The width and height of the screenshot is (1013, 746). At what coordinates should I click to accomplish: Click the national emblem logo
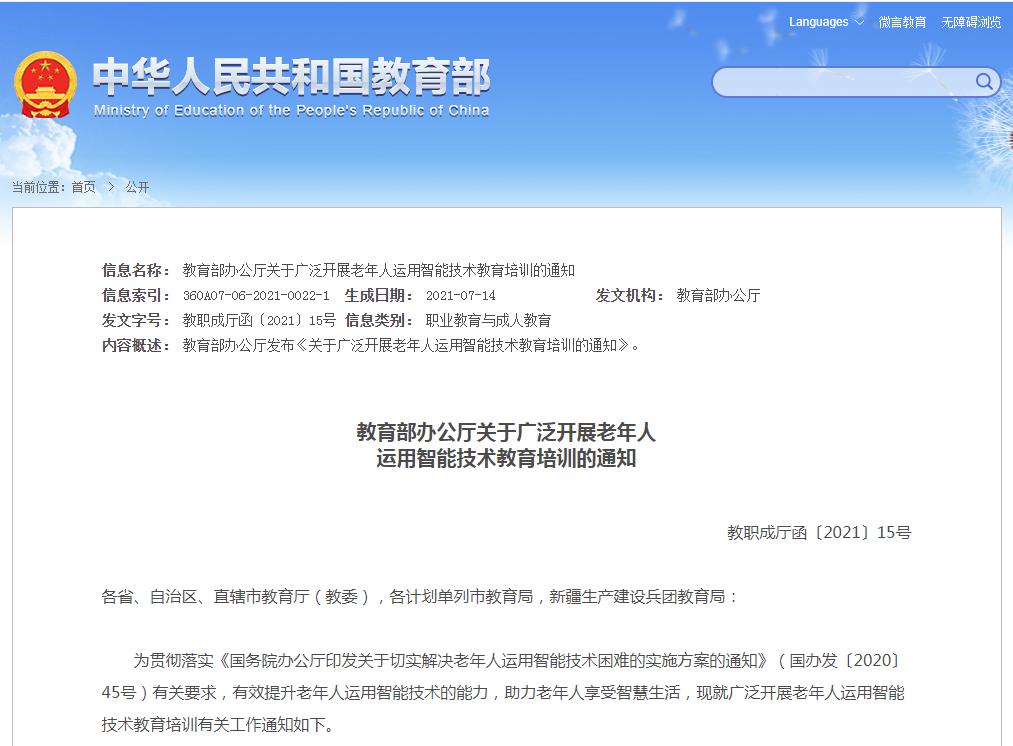(45, 85)
